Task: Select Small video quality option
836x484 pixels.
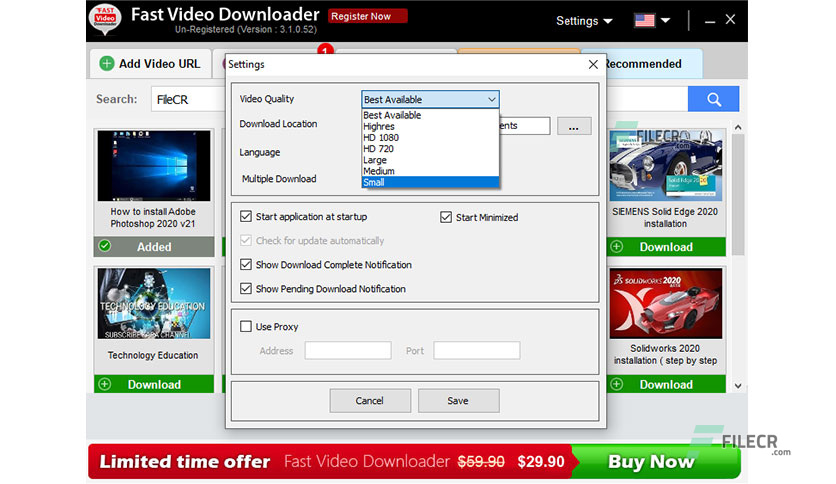Action: (430, 182)
